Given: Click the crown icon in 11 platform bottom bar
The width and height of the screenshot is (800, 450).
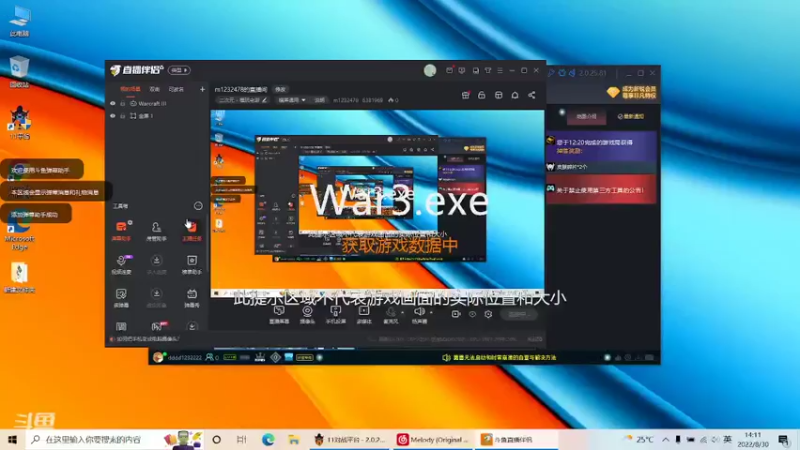Looking at the screenshot, I should click(260, 358).
